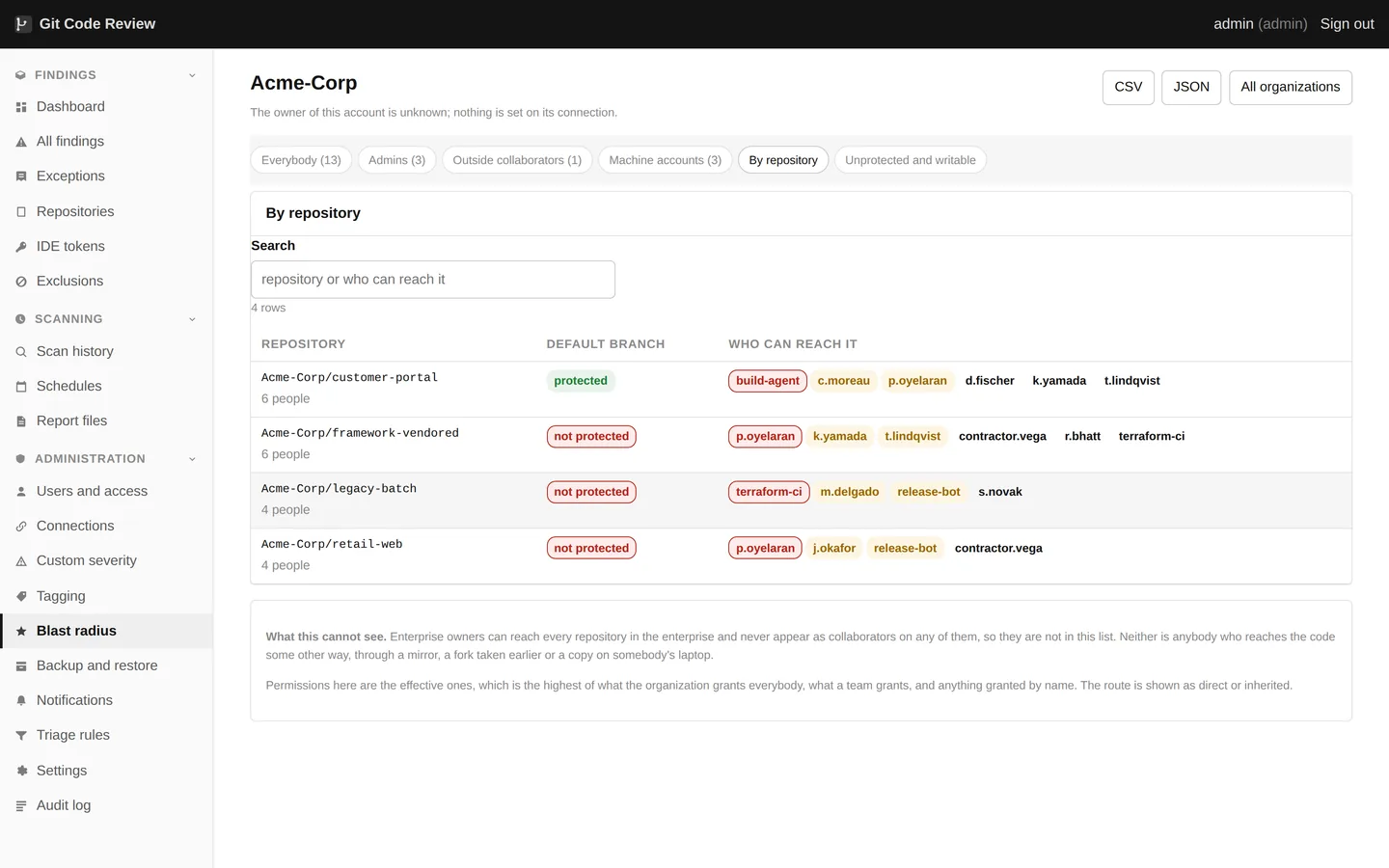Image resolution: width=1389 pixels, height=868 pixels.
Task: Click the Backup and restore icon
Action: (x=21, y=666)
